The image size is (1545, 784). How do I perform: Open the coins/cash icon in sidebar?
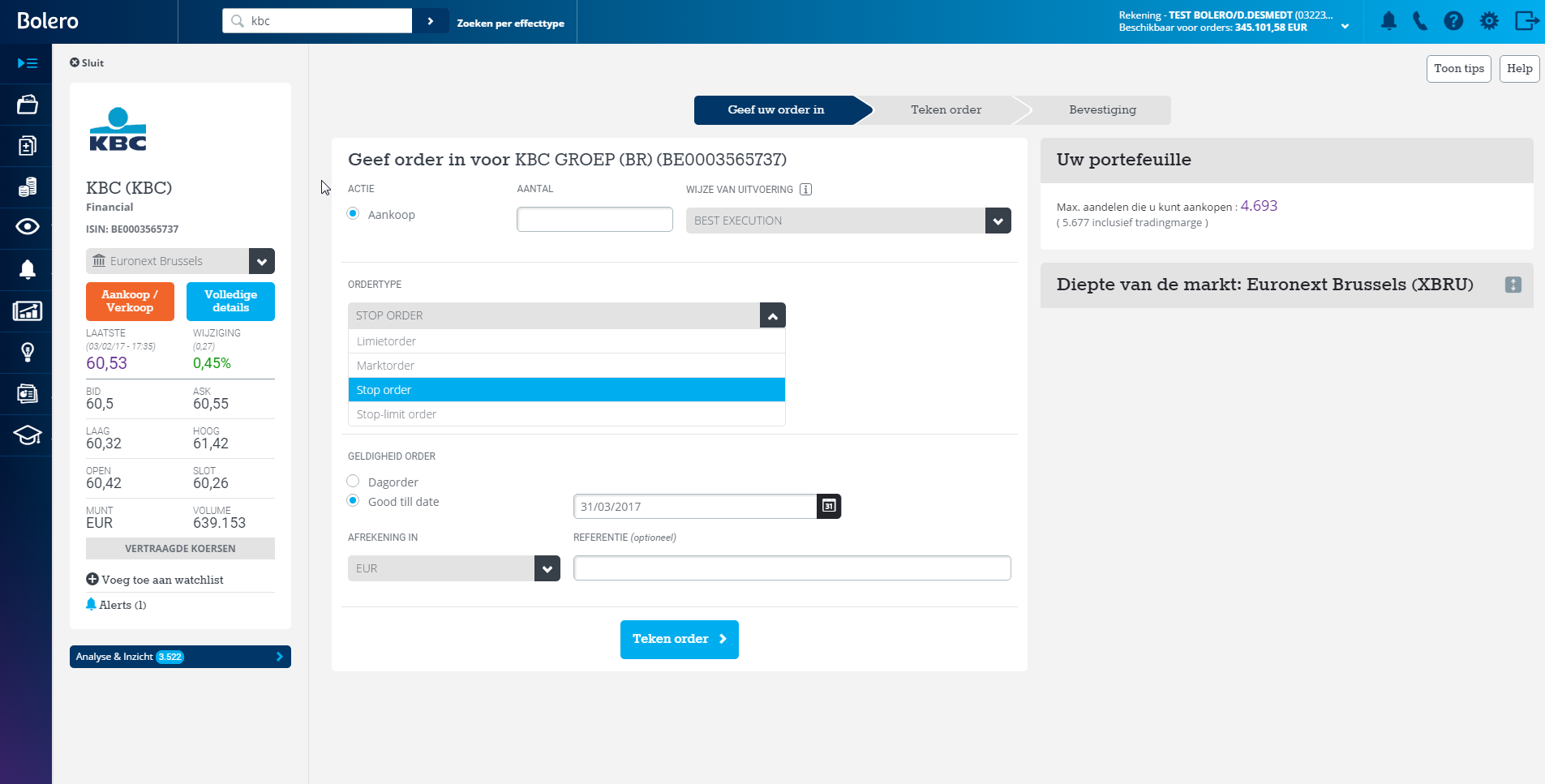[27, 187]
